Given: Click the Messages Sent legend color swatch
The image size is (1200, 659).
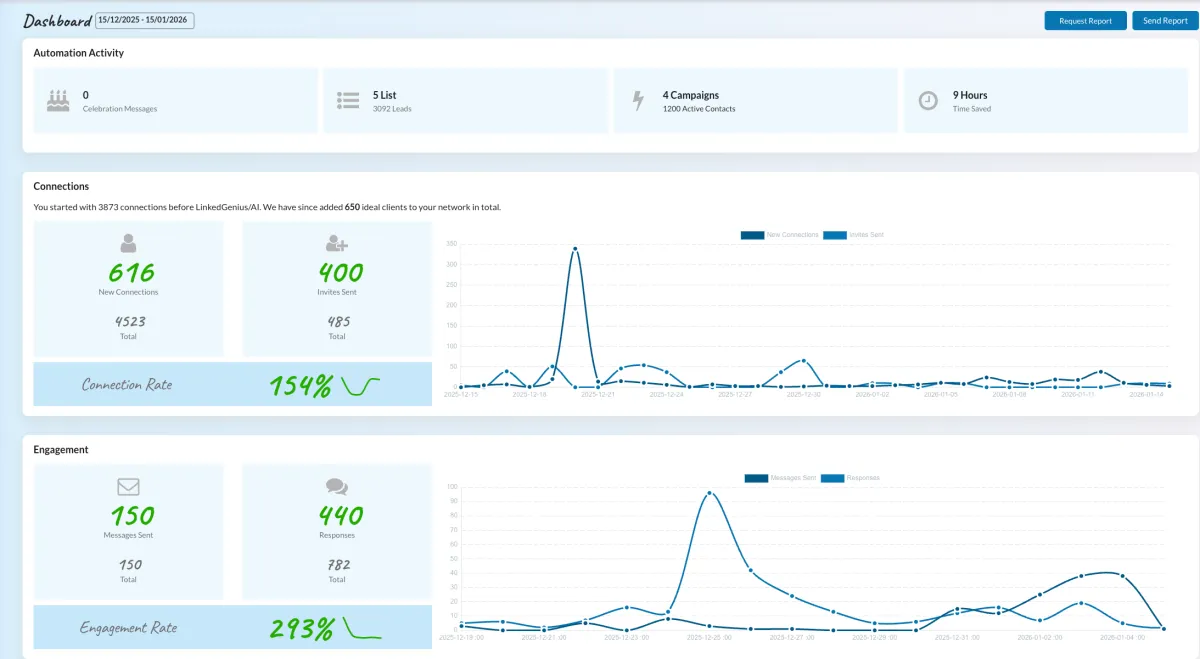Looking at the screenshot, I should click(755, 477).
